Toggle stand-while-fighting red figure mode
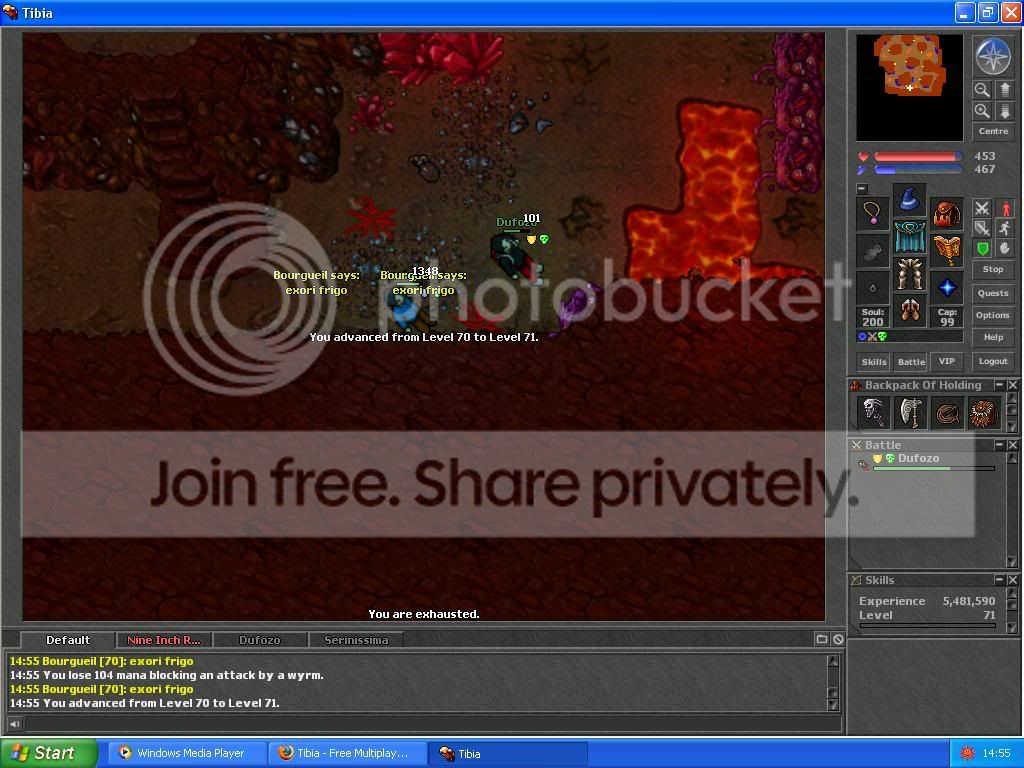 click(1005, 208)
